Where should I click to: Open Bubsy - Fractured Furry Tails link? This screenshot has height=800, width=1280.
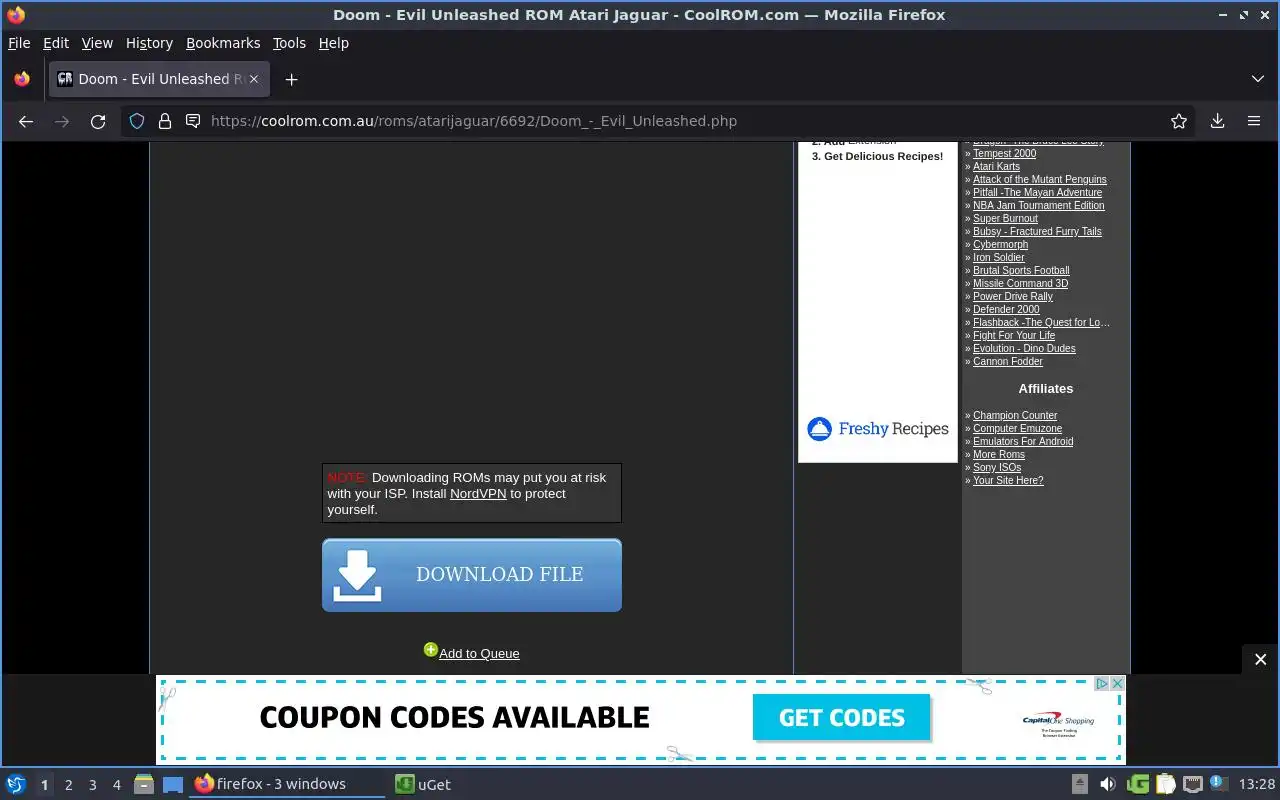[x=1037, y=232]
